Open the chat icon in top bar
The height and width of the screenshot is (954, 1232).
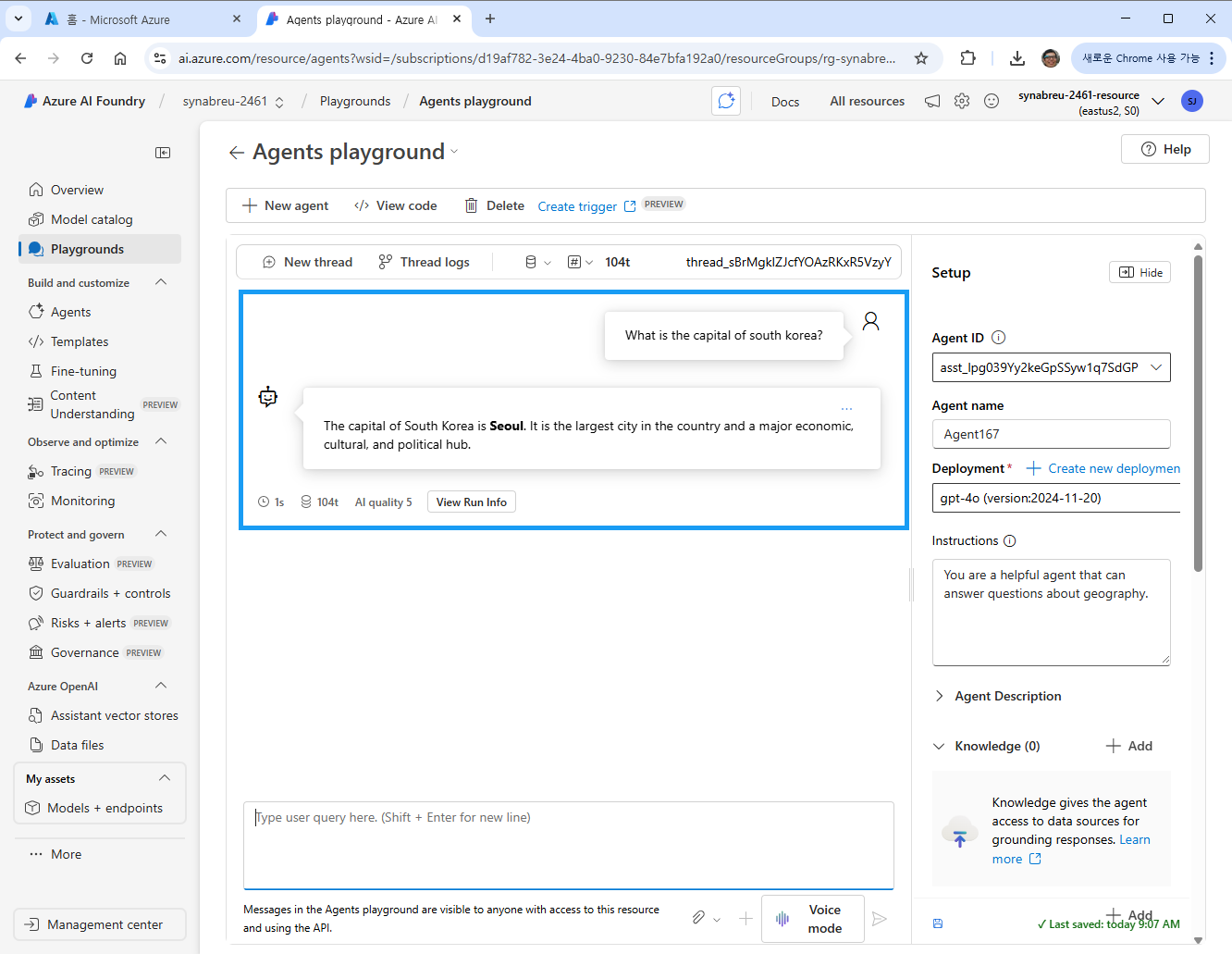click(726, 101)
